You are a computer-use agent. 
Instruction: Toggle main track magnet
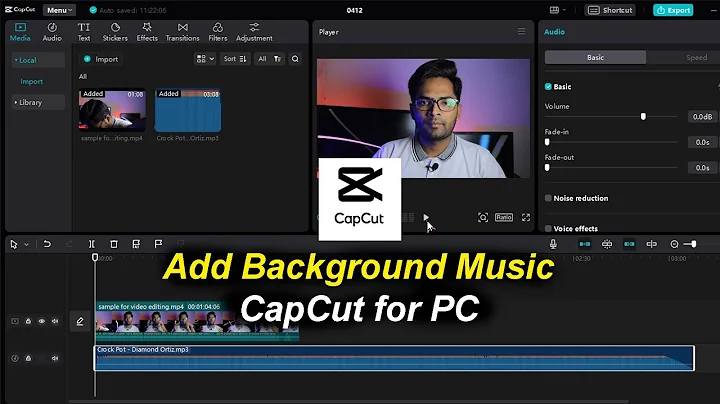pyautogui.click(x=585, y=244)
